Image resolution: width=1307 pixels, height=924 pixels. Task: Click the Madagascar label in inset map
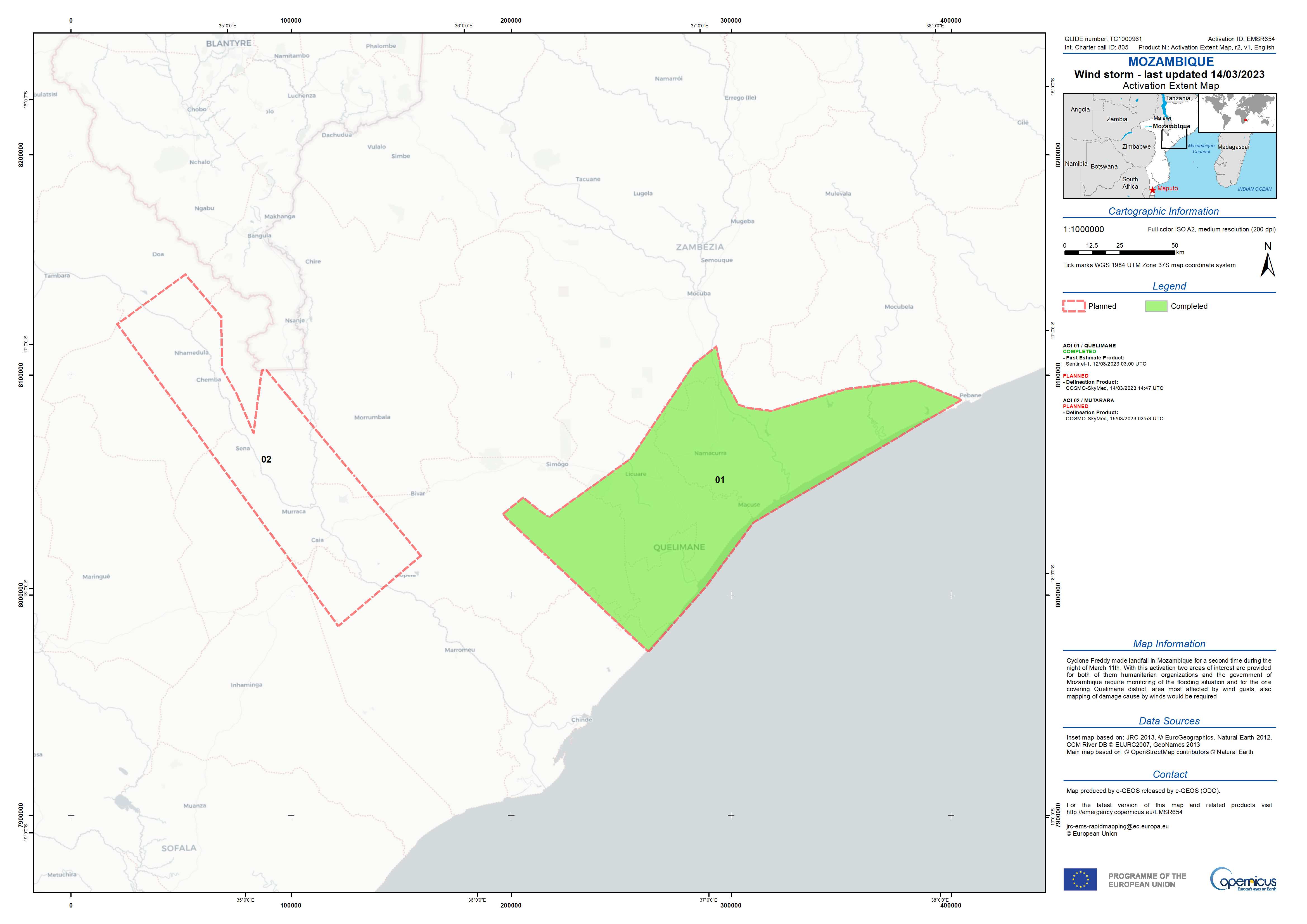pyautogui.click(x=1233, y=147)
